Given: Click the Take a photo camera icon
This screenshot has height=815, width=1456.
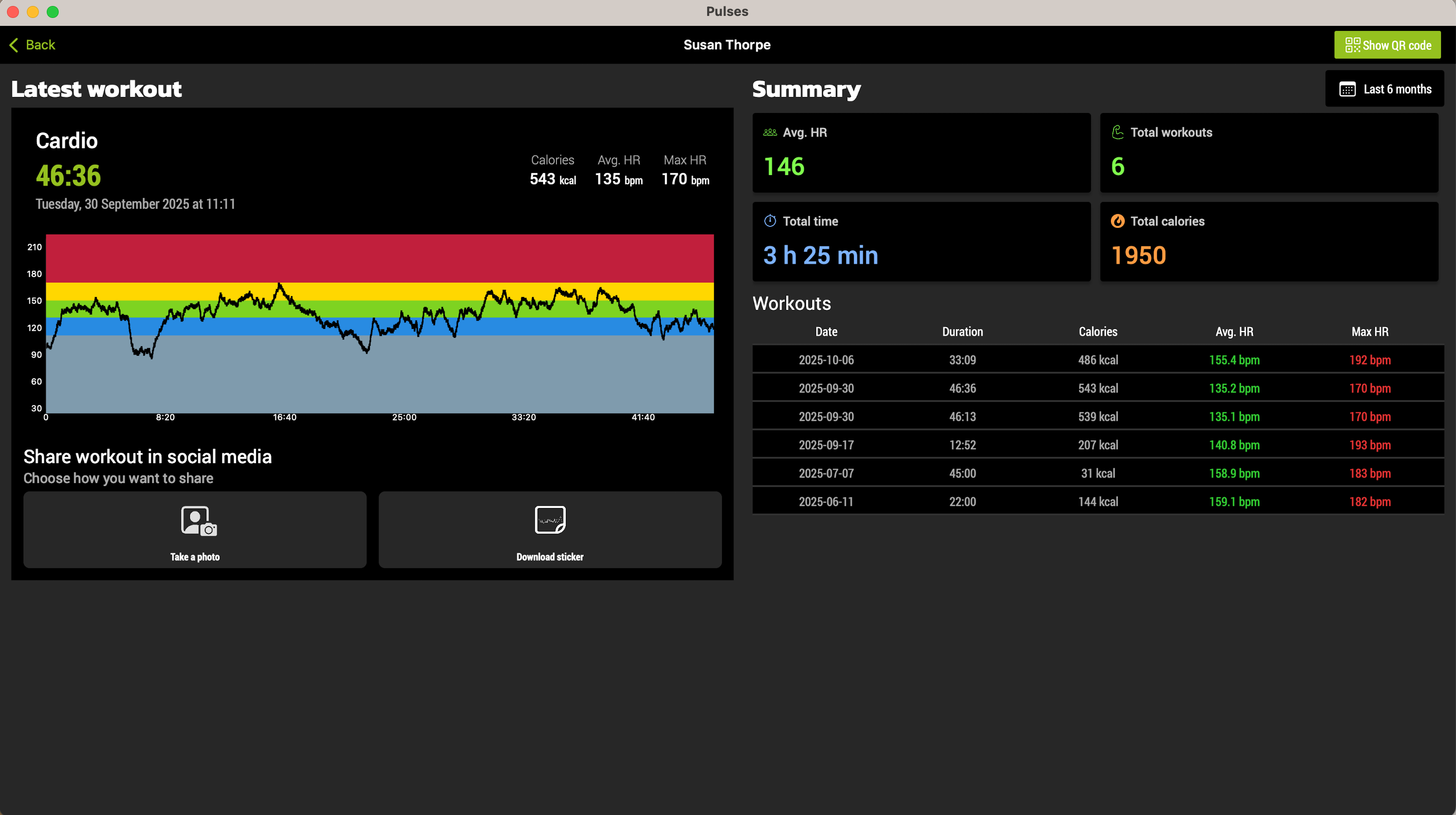Looking at the screenshot, I should click(198, 520).
